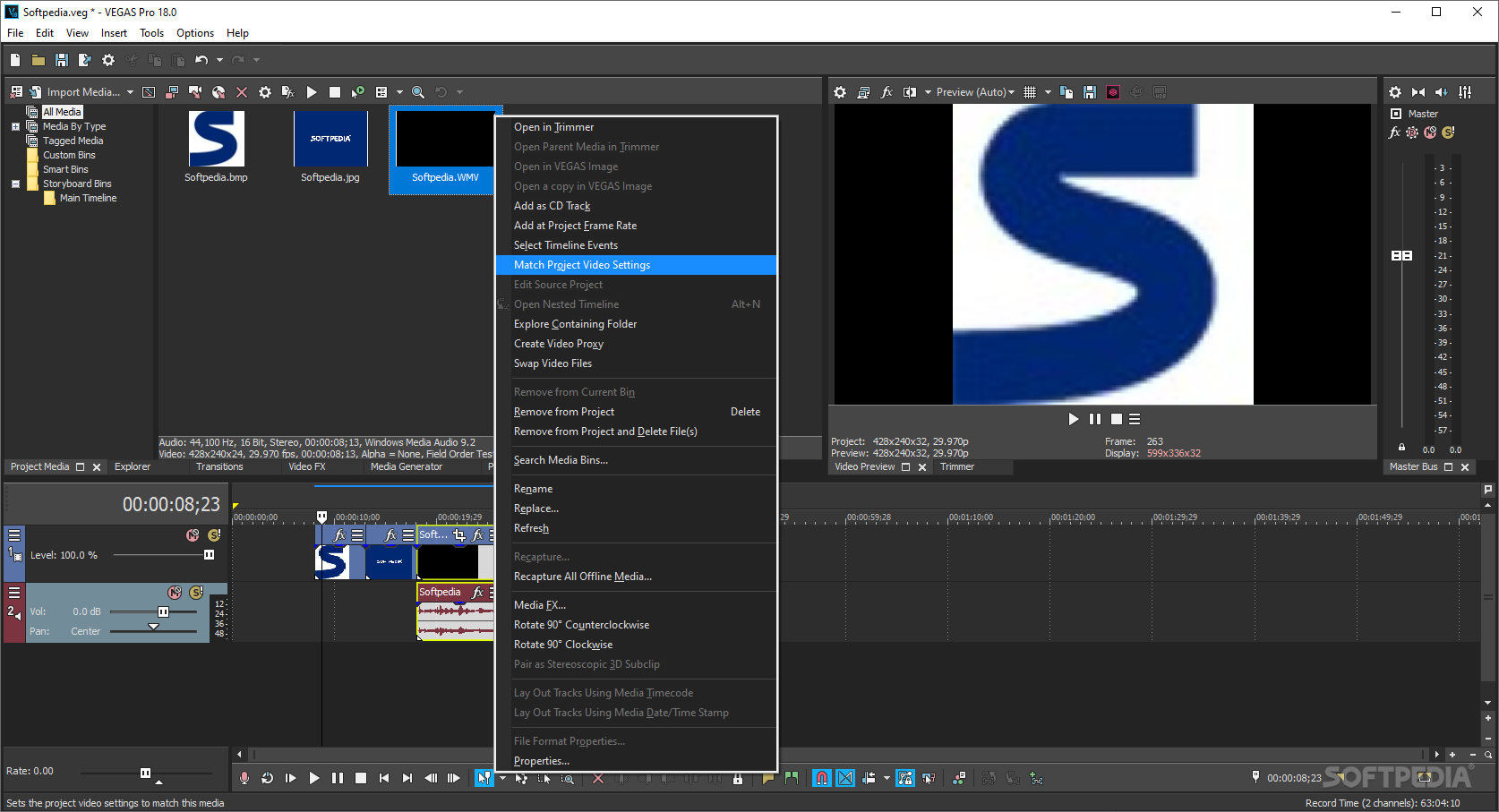This screenshot has width=1499, height=812.
Task: Collapse the Storyboard Bins tree node
Action: click(x=15, y=184)
